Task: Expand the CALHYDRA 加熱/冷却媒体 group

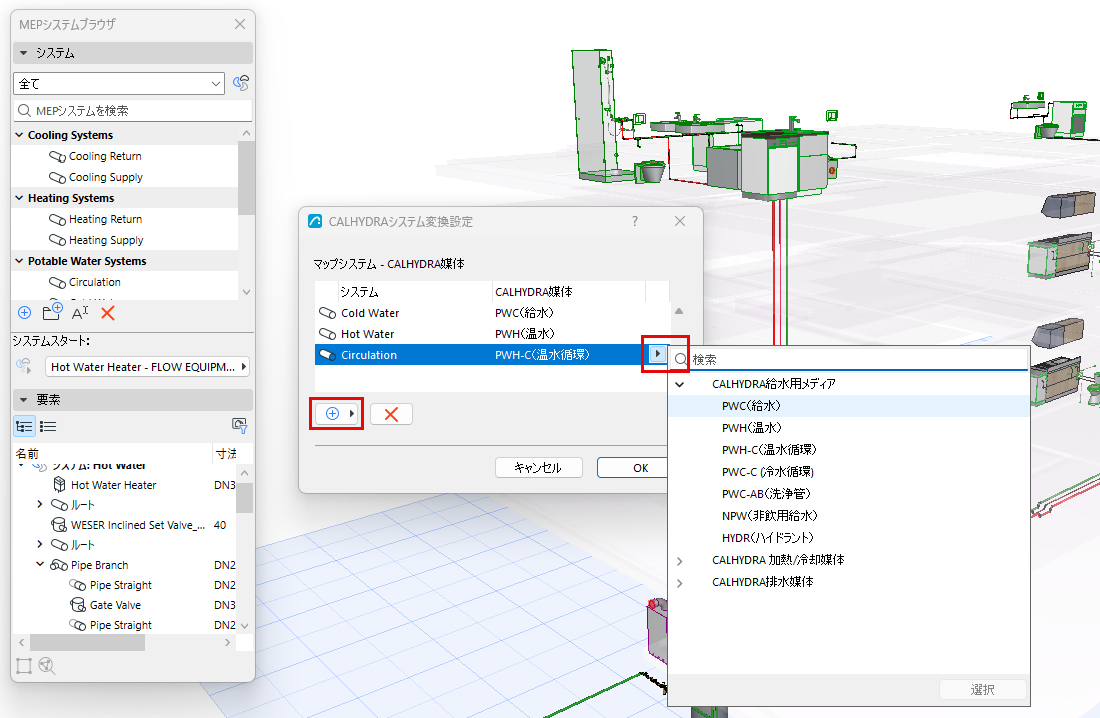Action: [679, 560]
